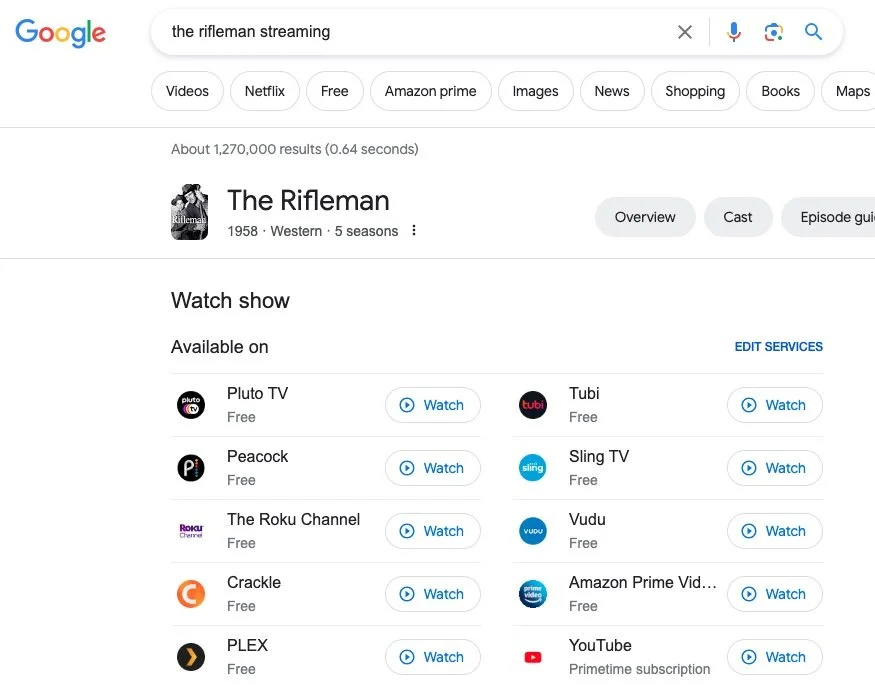The height and width of the screenshot is (685, 875).
Task: Select the Amazon prime filter chip
Action: click(430, 91)
